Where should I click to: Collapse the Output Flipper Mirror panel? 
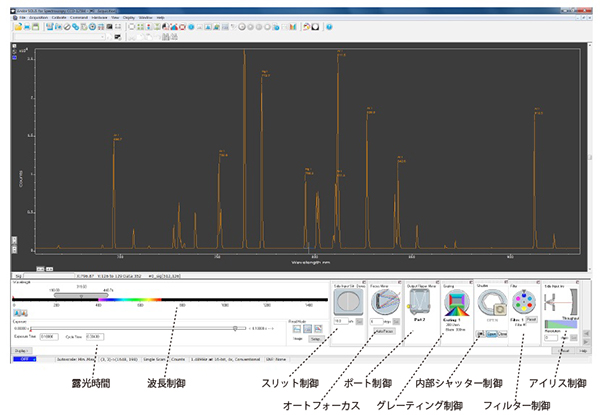pyautogui.click(x=437, y=283)
